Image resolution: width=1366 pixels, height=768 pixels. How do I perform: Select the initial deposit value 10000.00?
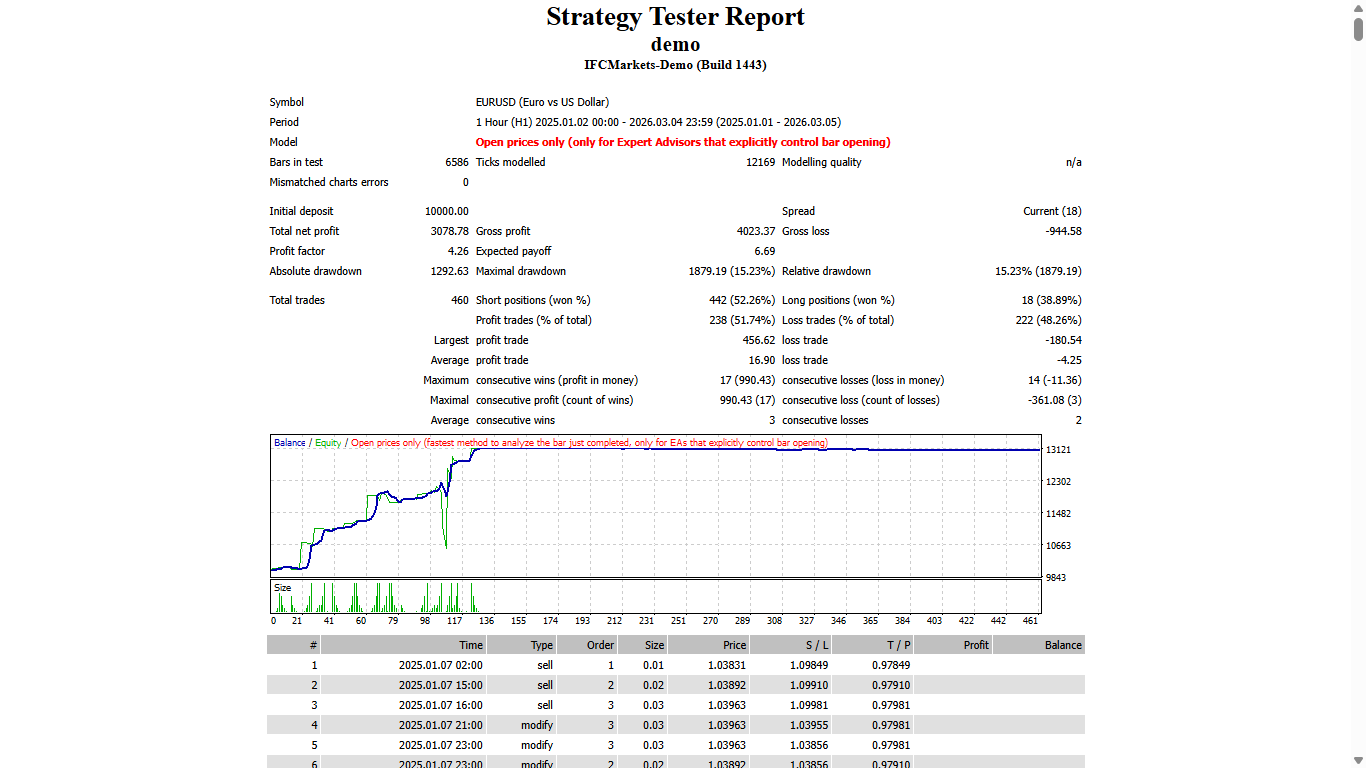point(447,211)
